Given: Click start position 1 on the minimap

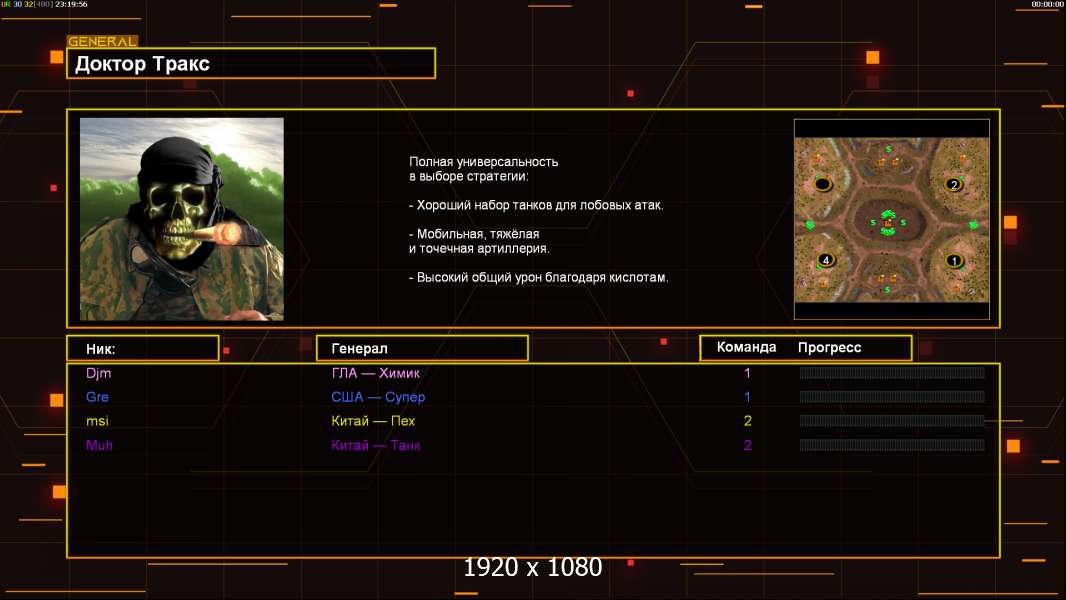Looking at the screenshot, I should (954, 261).
